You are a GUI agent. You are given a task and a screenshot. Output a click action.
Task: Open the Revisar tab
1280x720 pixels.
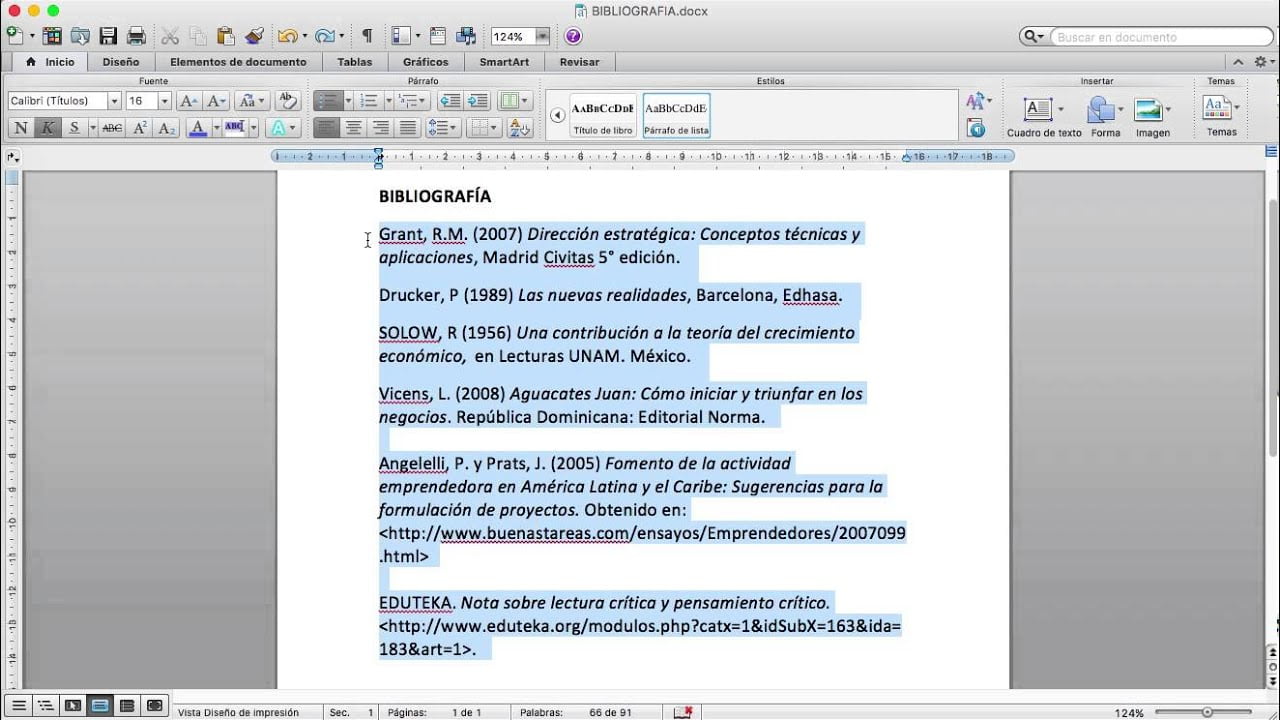tap(580, 62)
